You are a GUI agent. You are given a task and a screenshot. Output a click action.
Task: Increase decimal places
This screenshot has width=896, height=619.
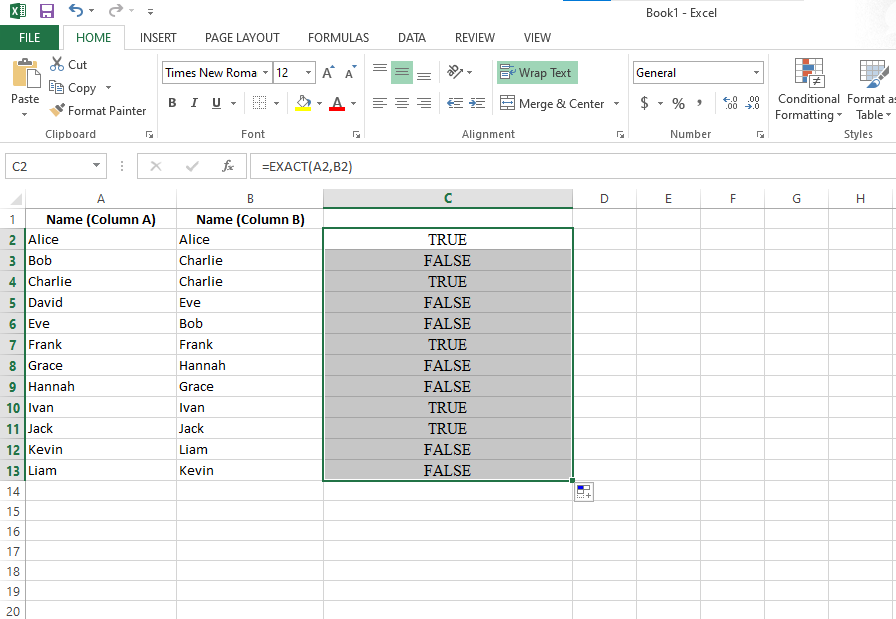click(x=730, y=103)
